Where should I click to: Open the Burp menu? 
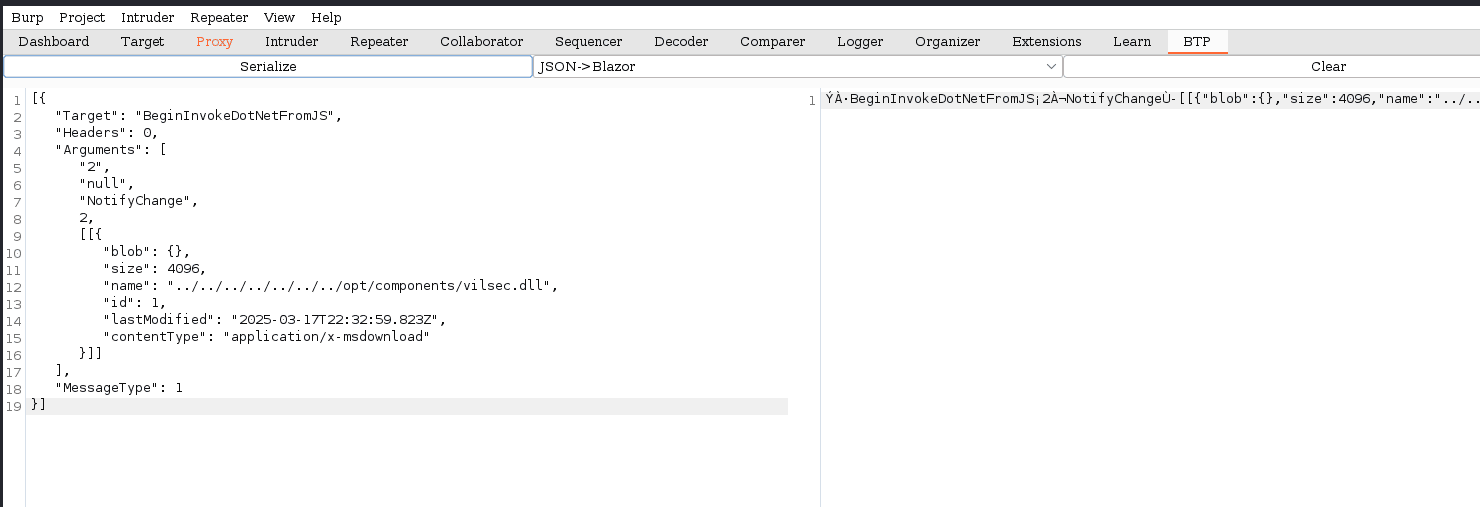[27, 18]
